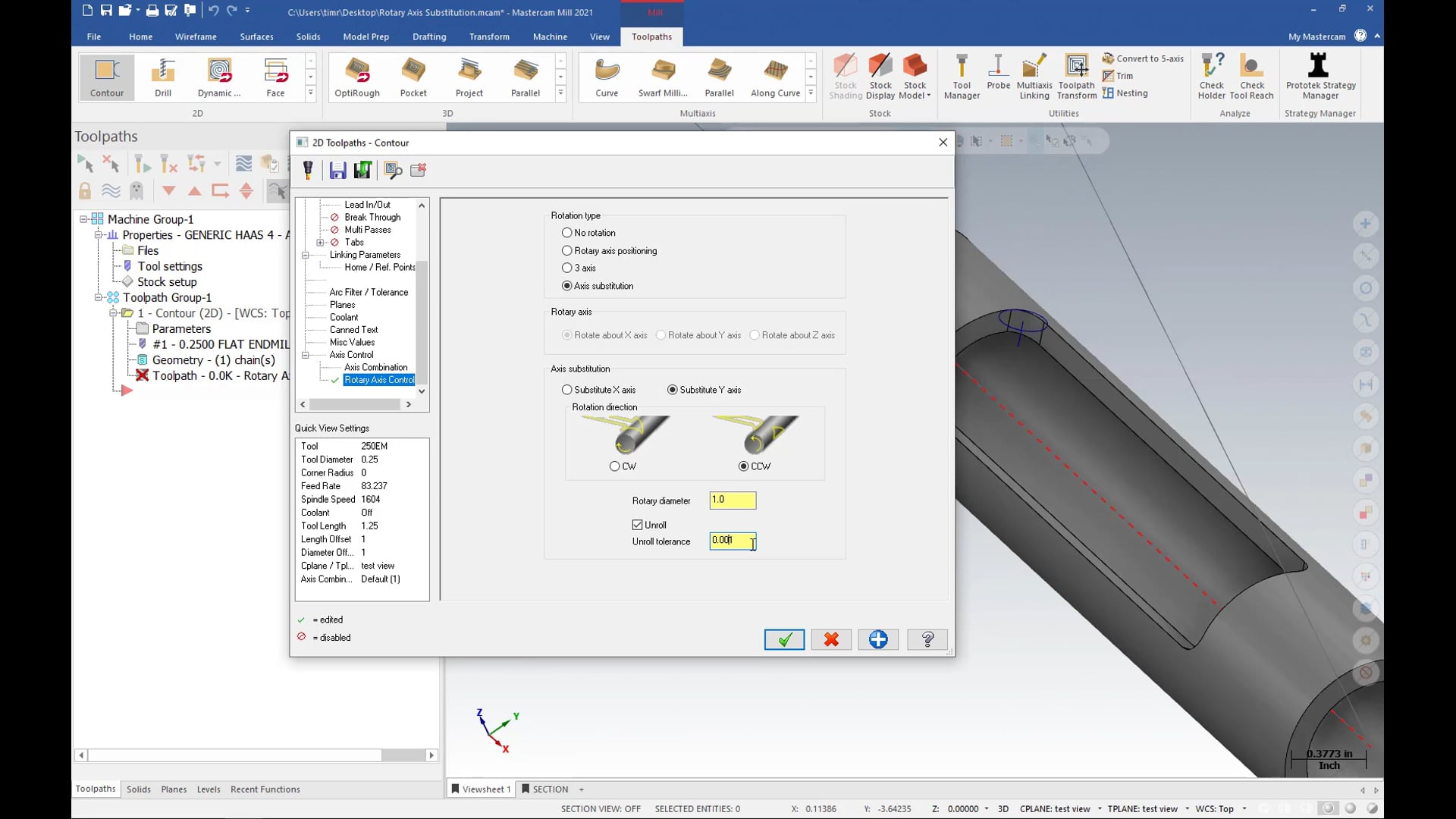Screen dimensions: 1456x819
Task: Toggle the Unroll checkbox on
Action: (x=637, y=524)
